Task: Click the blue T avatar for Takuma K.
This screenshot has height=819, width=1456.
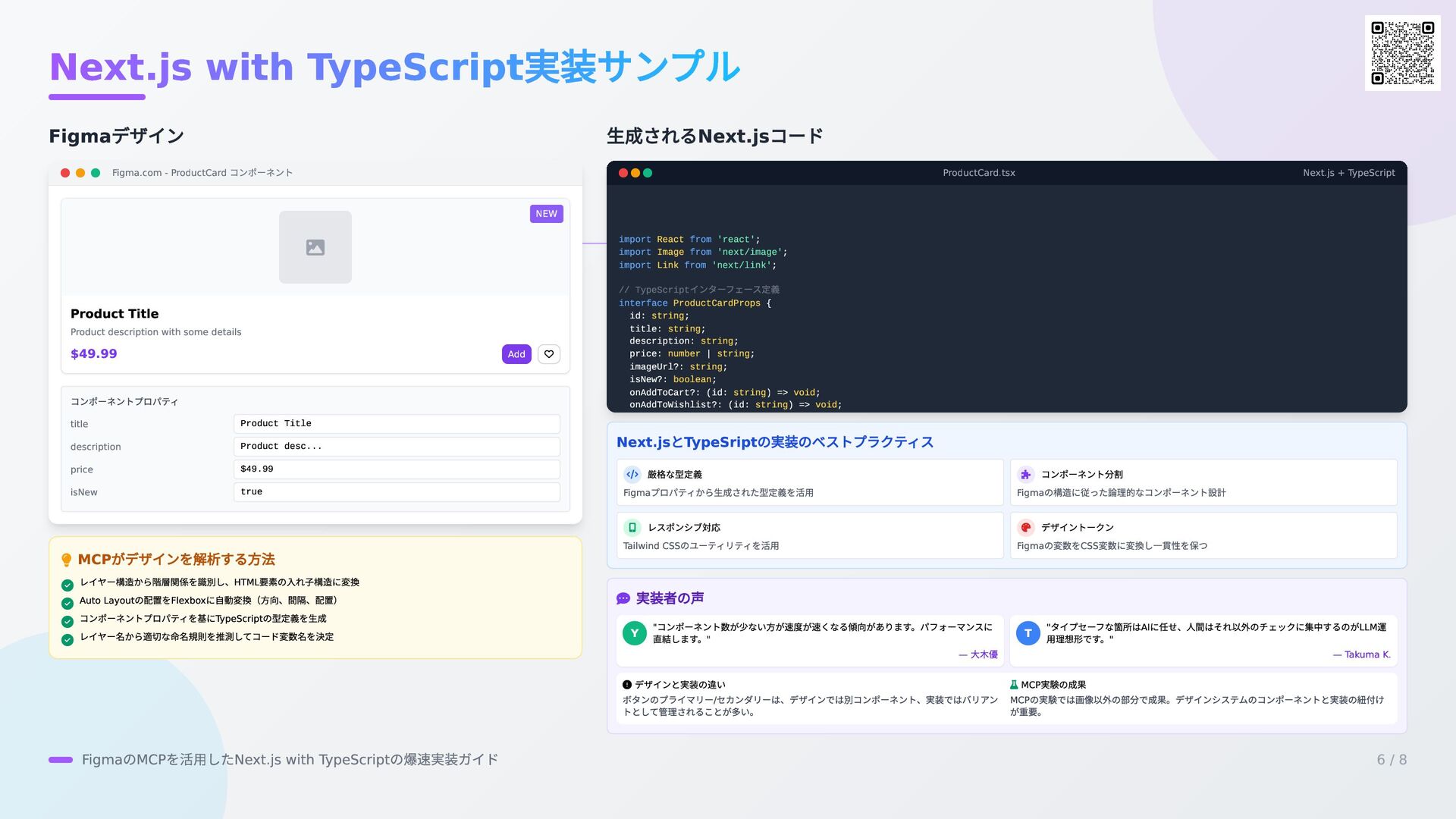Action: (1028, 633)
